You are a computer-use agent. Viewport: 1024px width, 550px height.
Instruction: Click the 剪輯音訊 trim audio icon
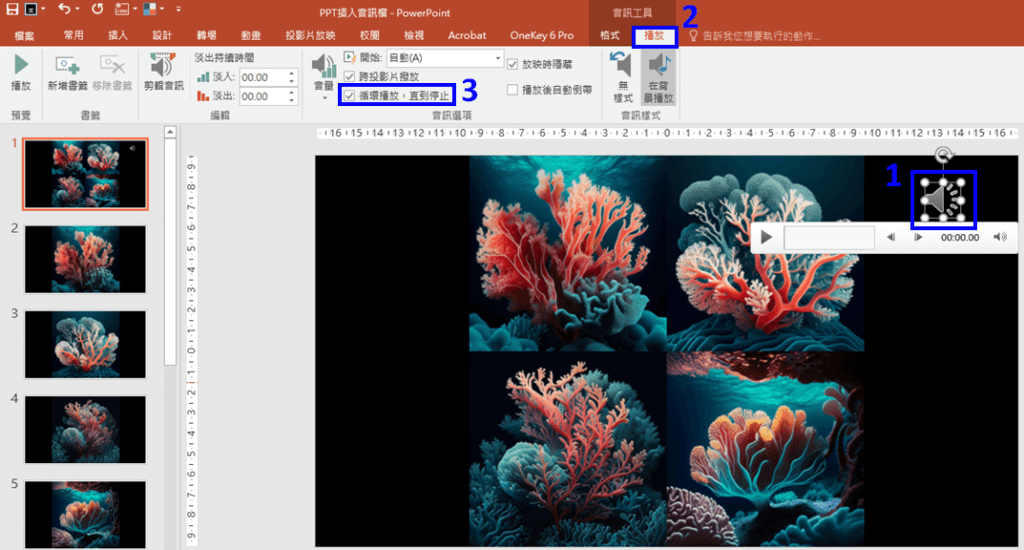pos(163,65)
